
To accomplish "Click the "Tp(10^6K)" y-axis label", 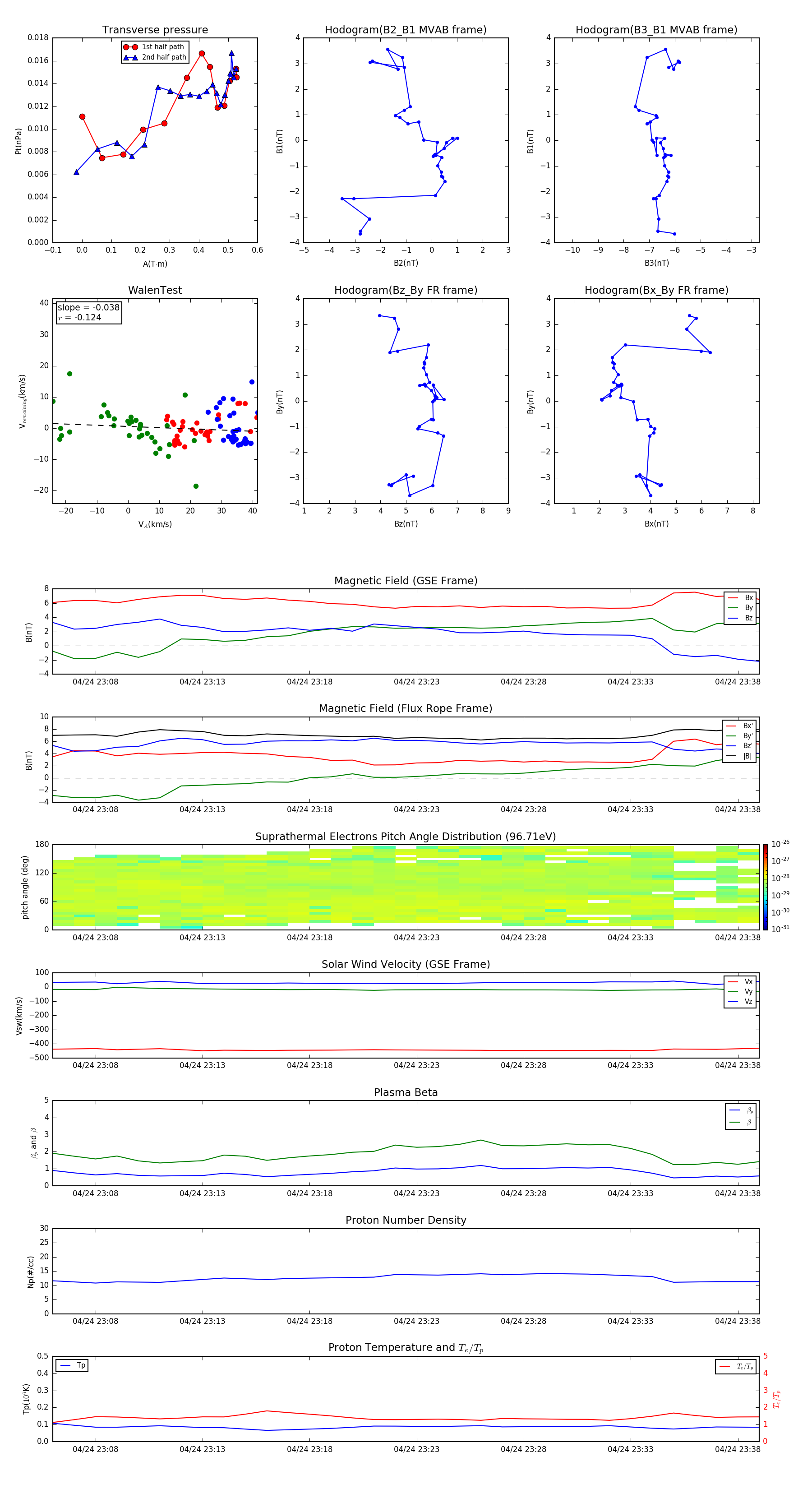I will click(x=26, y=1399).
